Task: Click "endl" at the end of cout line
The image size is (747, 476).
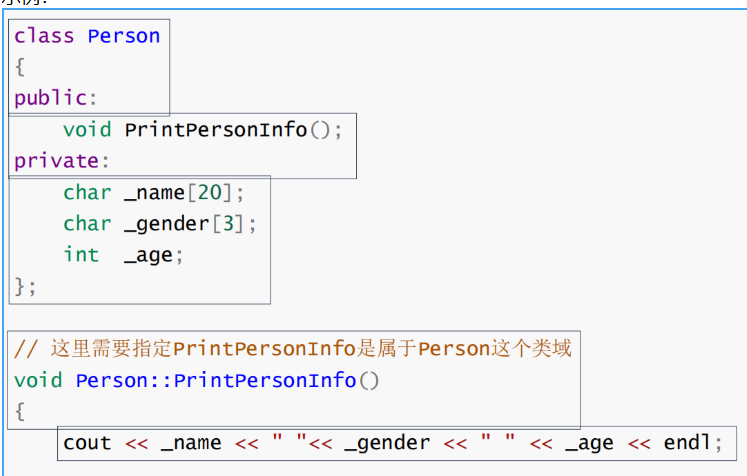Action: [x=685, y=443]
